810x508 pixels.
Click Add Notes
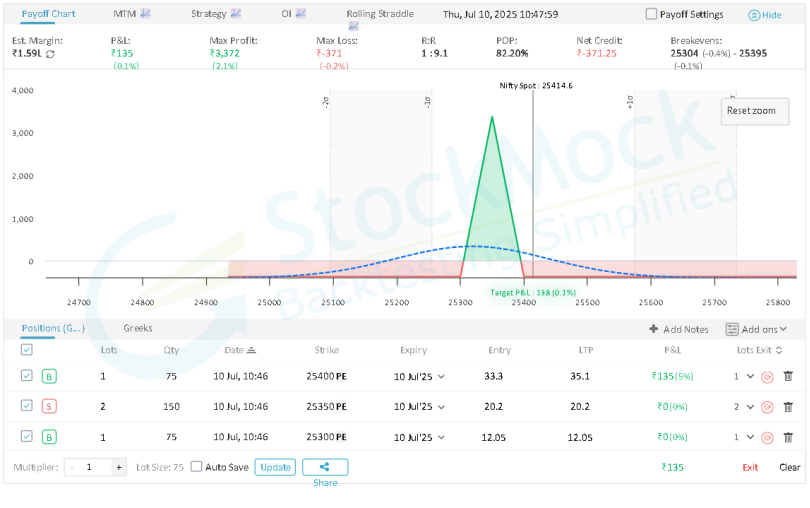(686, 329)
